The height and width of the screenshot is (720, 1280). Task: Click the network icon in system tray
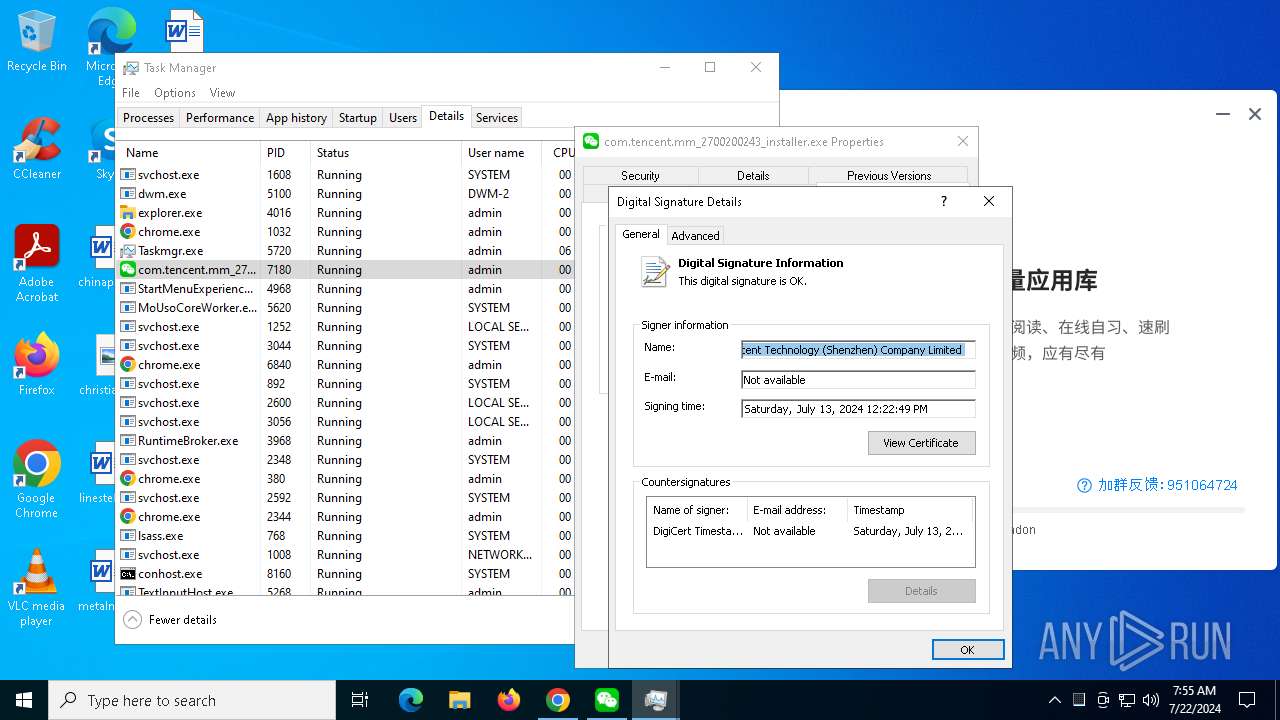point(1127,700)
